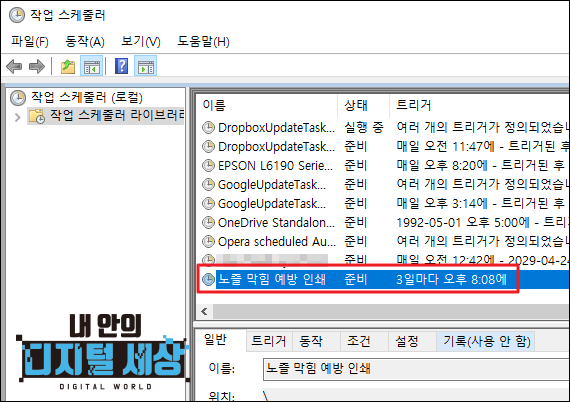Click clock icon of GoogleUpdateTask with multiple triggers

[x=208, y=184]
